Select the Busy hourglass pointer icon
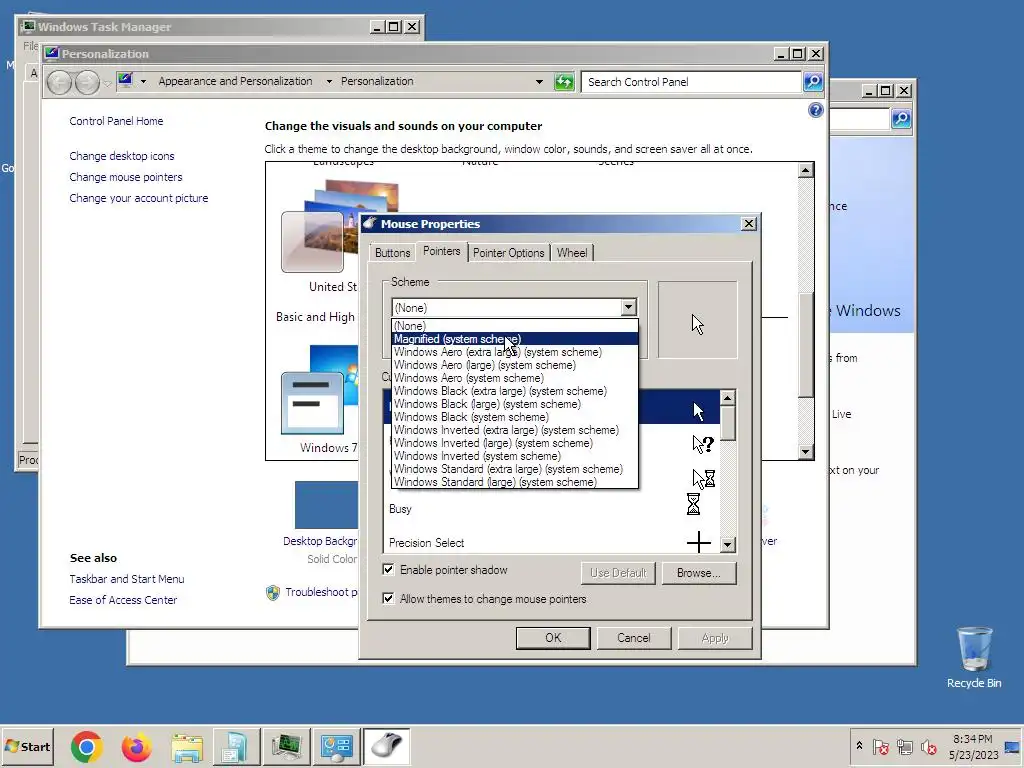1024x768 pixels. (x=694, y=504)
